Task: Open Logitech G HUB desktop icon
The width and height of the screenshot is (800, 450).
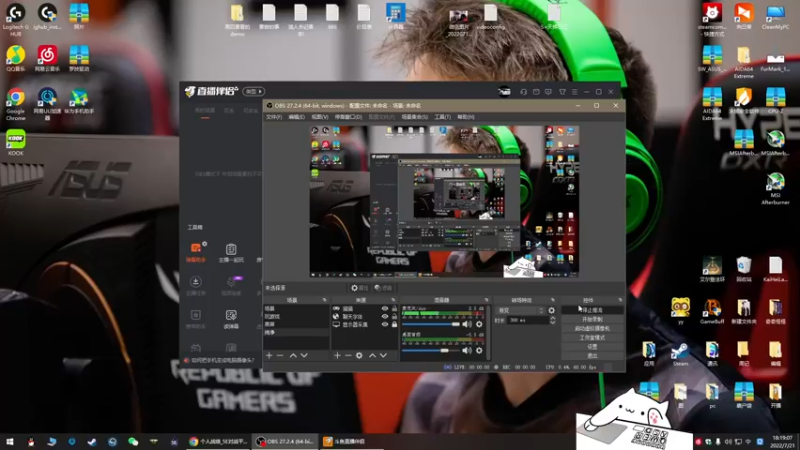Action: [15, 20]
